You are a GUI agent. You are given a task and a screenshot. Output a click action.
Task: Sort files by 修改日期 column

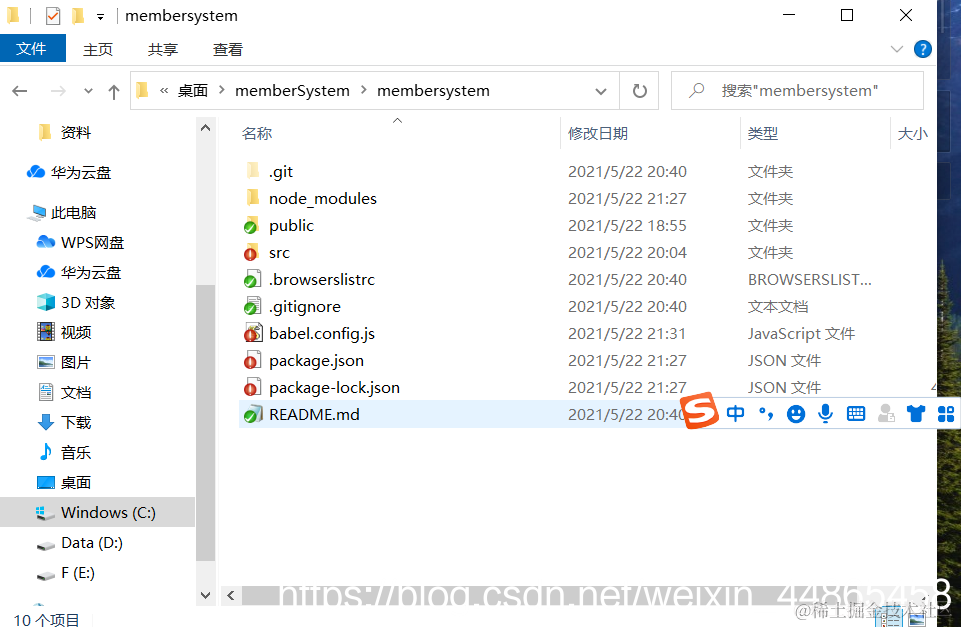tap(598, 134)
